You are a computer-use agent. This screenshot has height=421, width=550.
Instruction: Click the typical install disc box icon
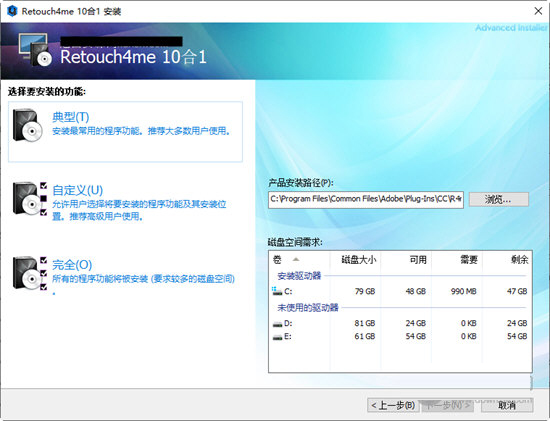pos(28,125)
